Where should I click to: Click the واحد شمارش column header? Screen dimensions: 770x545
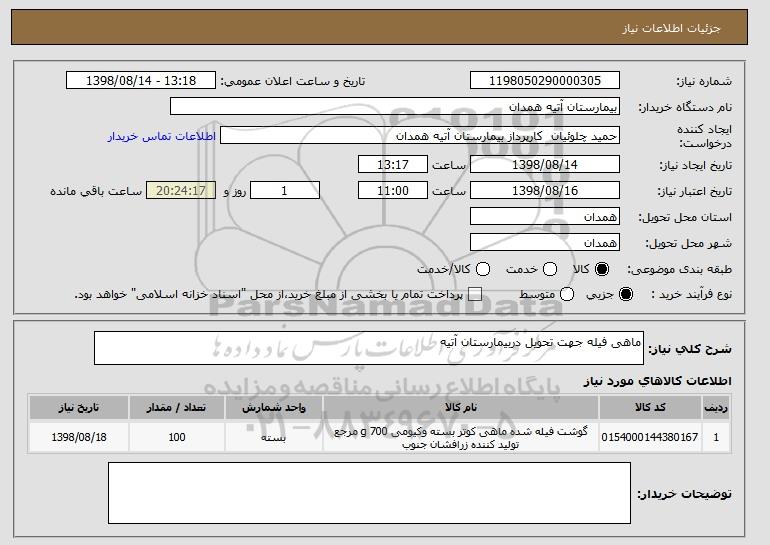274,408
